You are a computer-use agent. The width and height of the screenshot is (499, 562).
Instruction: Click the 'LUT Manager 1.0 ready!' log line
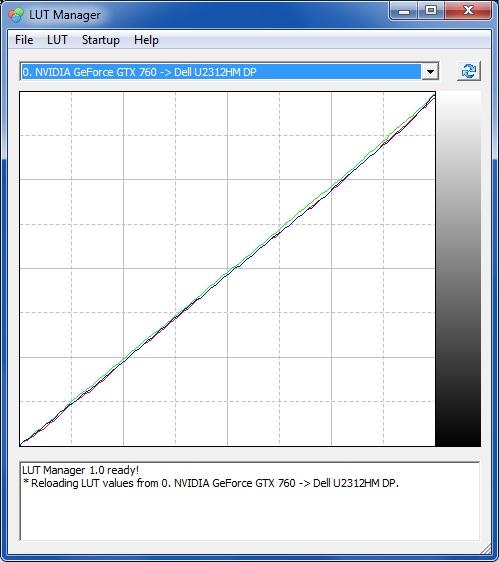tap(80, 470)
